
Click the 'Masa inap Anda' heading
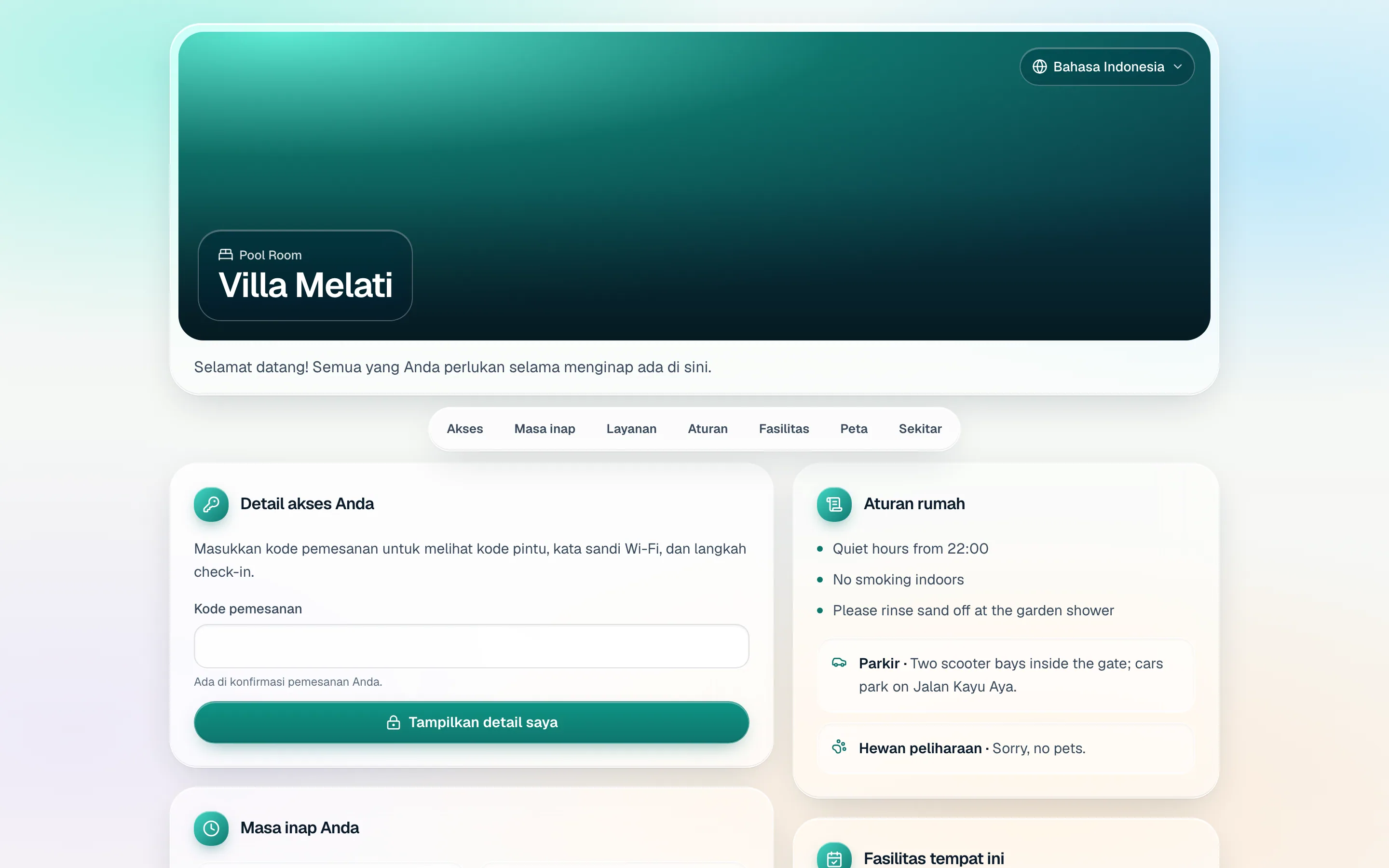300,828
